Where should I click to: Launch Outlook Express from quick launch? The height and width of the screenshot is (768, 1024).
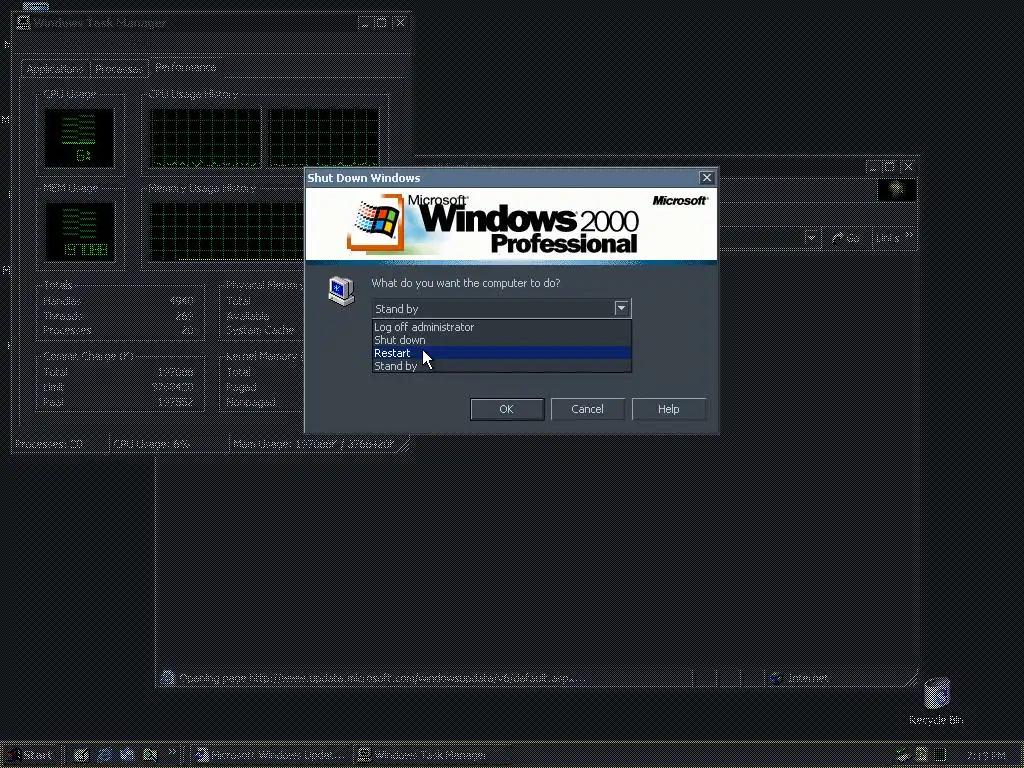(127, 756)
